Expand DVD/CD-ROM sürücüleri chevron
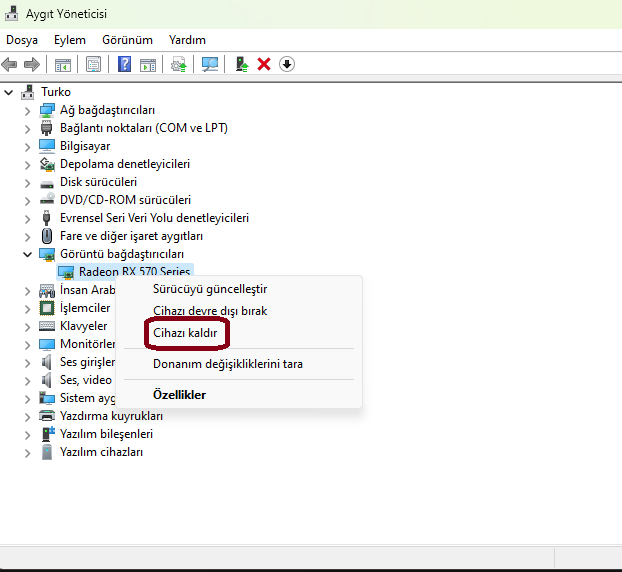This screenshot has height=572, width=622. pyautogui.click(x=27, y=201)
